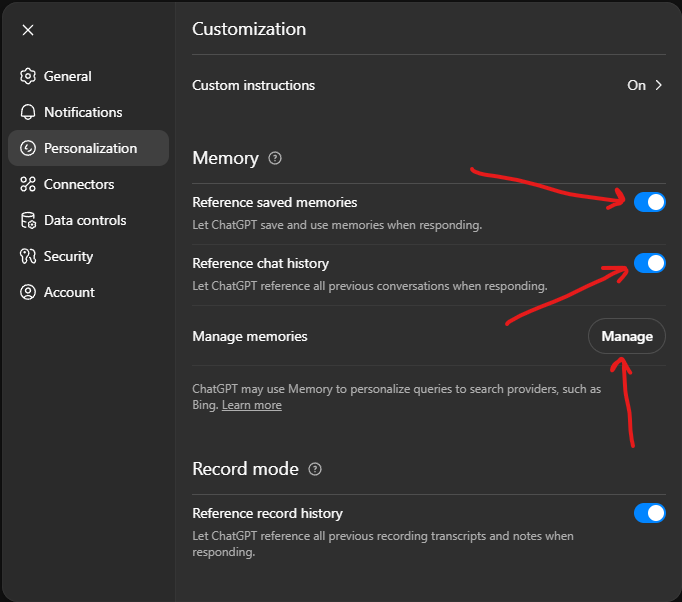Open Security settings
Image resolution: width=682 pixels, height=602 pixels.
tap(88, 256)
